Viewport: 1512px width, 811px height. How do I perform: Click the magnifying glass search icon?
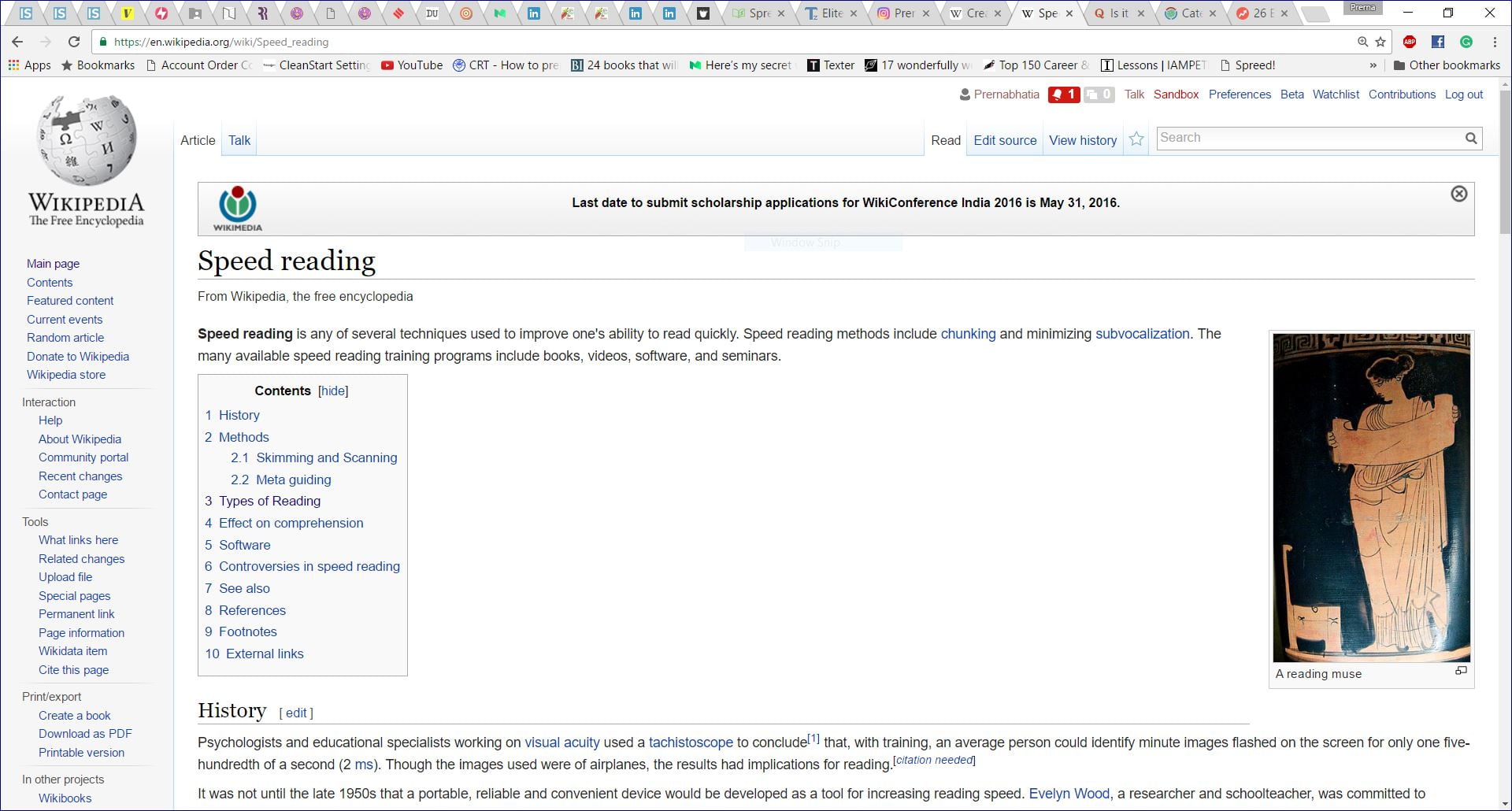point(1470,139)
